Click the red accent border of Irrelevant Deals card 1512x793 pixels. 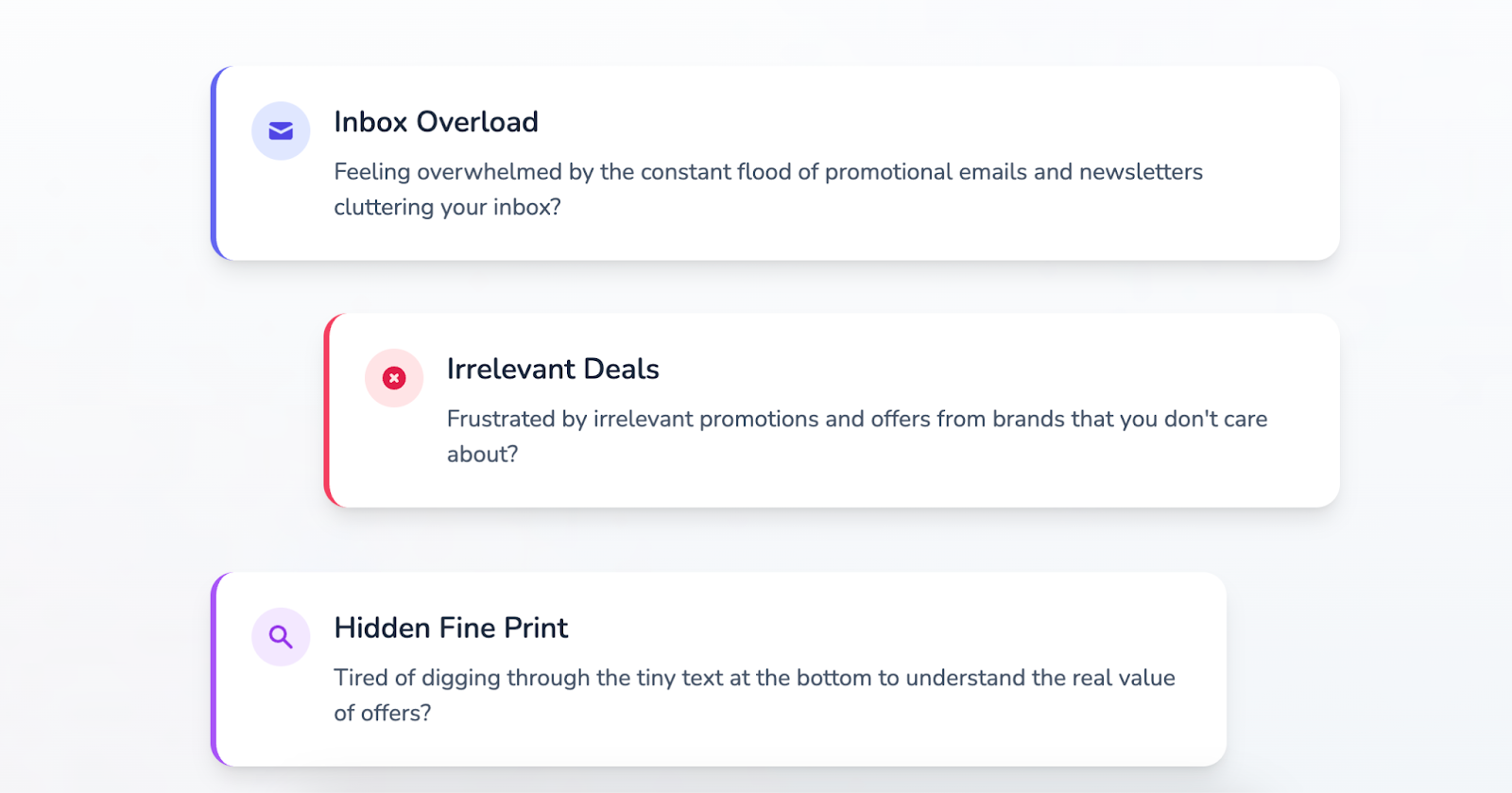(327, 410)
